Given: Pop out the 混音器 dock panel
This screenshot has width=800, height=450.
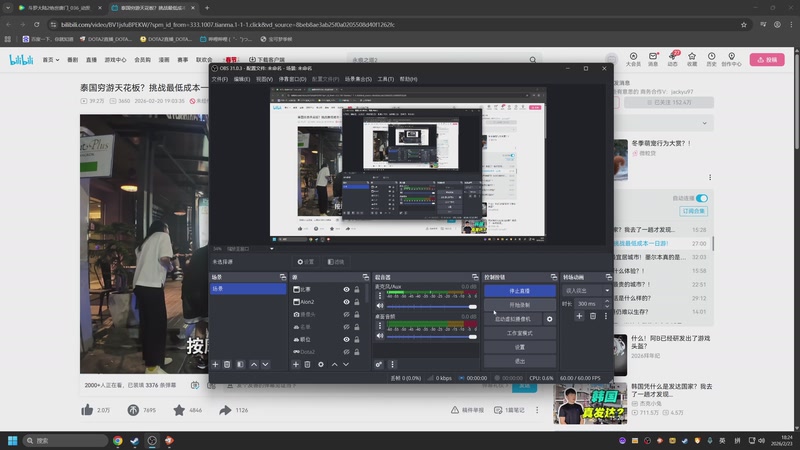Looking at the screenshot, I should pyautogui.click(x=475, y=277).
